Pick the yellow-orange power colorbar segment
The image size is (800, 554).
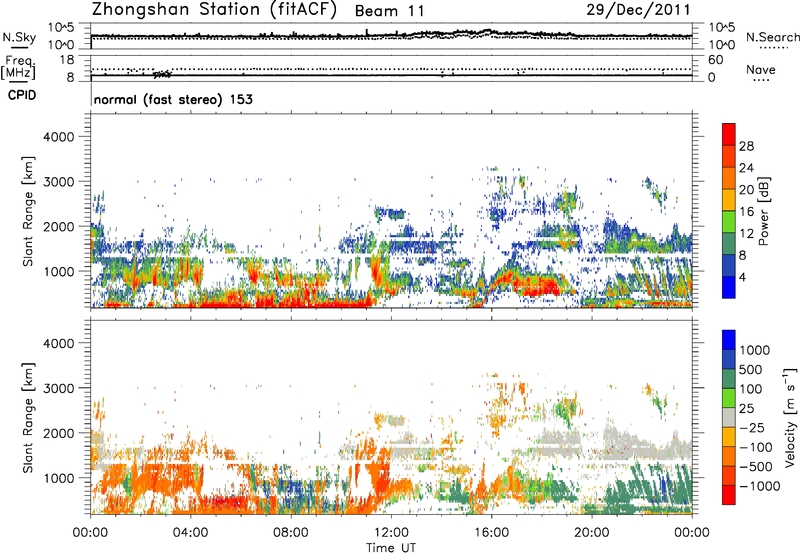pyautogui.click(x=729, y=200)
